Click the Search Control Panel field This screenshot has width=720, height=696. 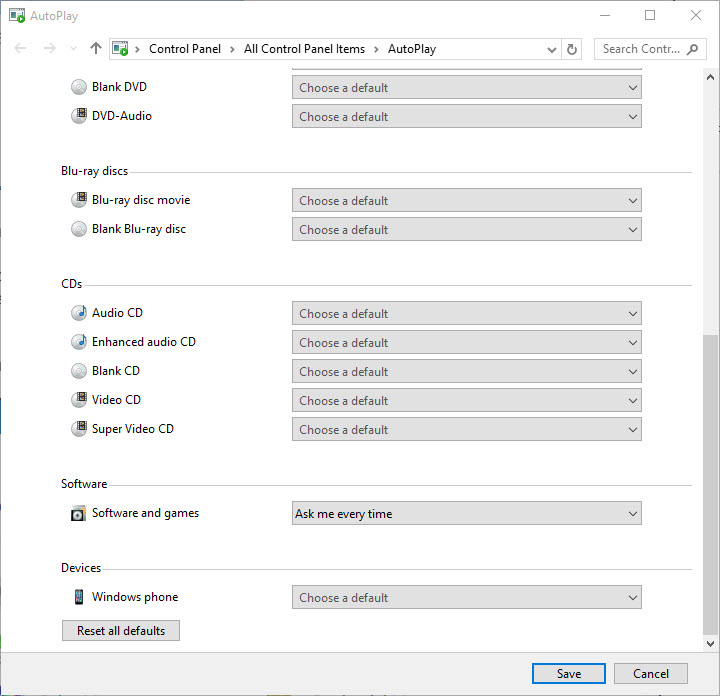(x=642, y=49)
